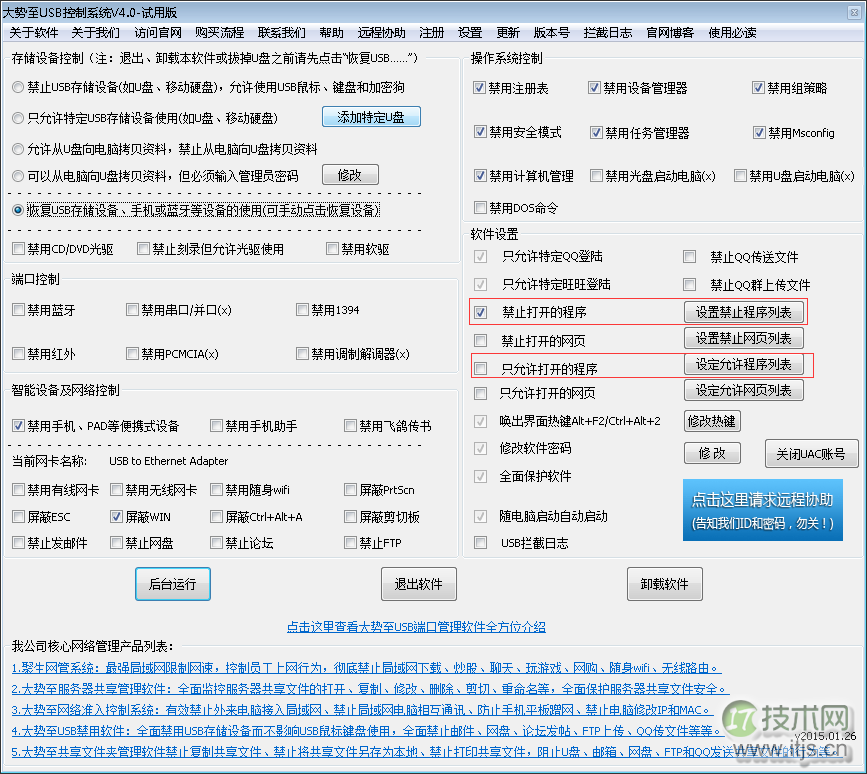Select the 禁止USB存储设备 radio option
867x774 pixels.
16,88
